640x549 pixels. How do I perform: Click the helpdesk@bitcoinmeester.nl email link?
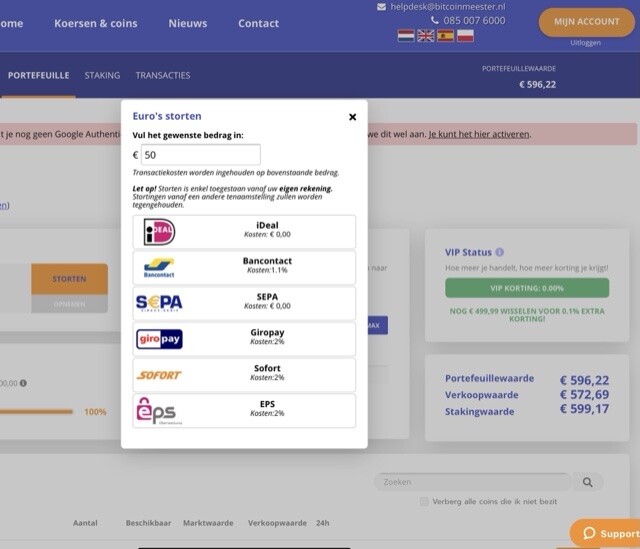click(x=448, y=7)
